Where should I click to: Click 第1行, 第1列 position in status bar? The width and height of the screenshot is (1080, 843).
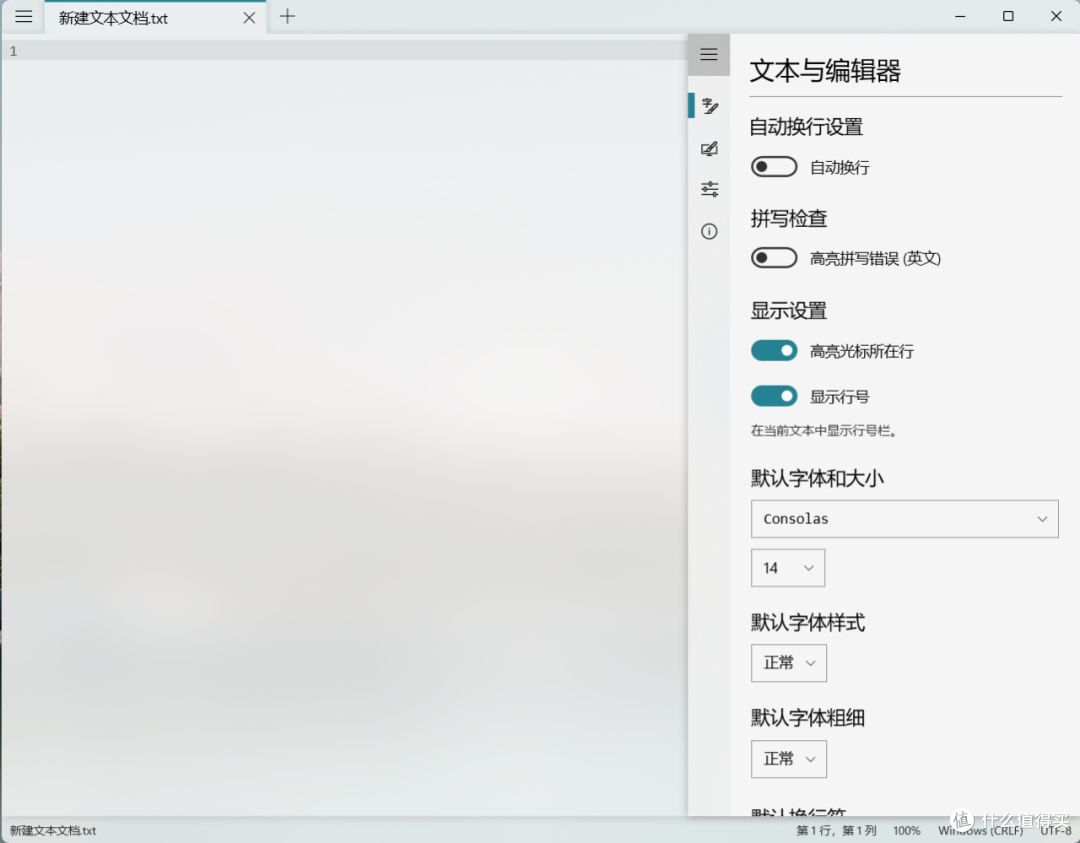[x=836, y=831]
